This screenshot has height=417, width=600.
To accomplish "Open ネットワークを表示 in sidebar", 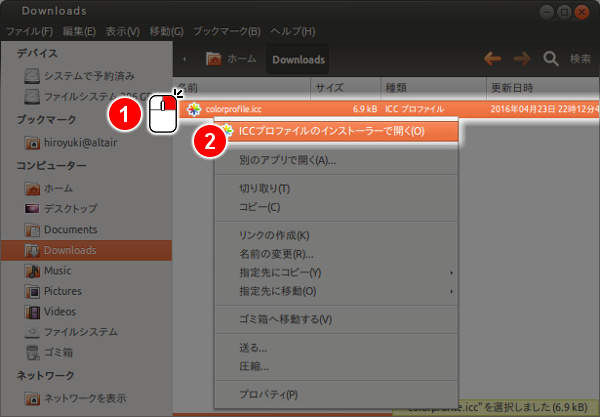I will (x=85, y=398).
